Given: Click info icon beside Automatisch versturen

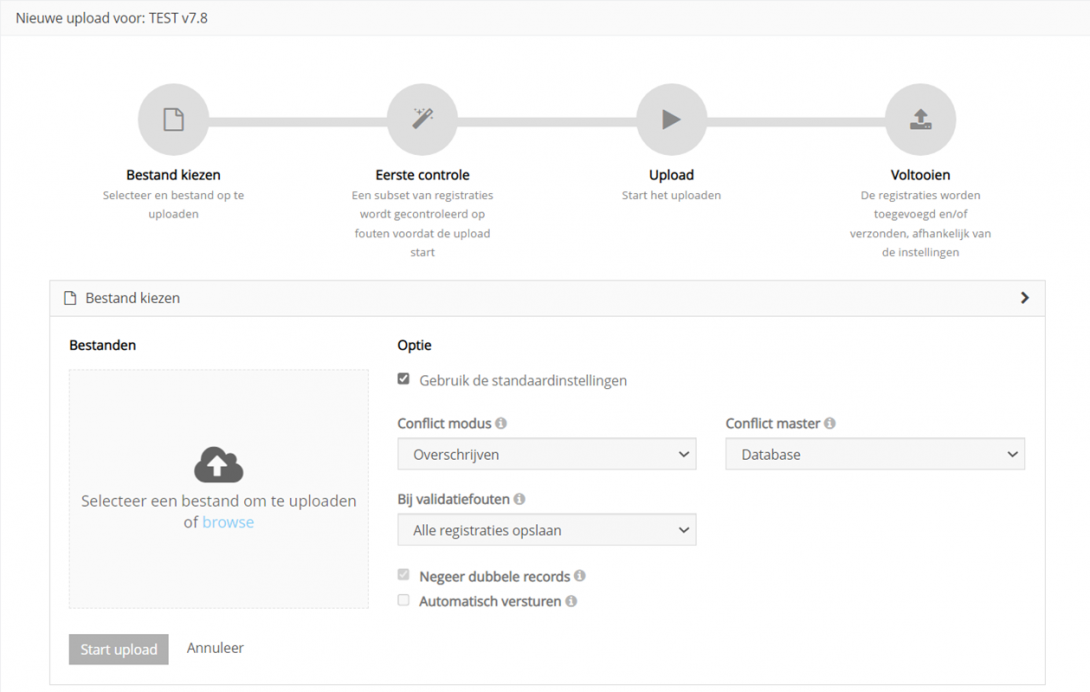Looking at the screenshot, I should (x=571, y=601).
